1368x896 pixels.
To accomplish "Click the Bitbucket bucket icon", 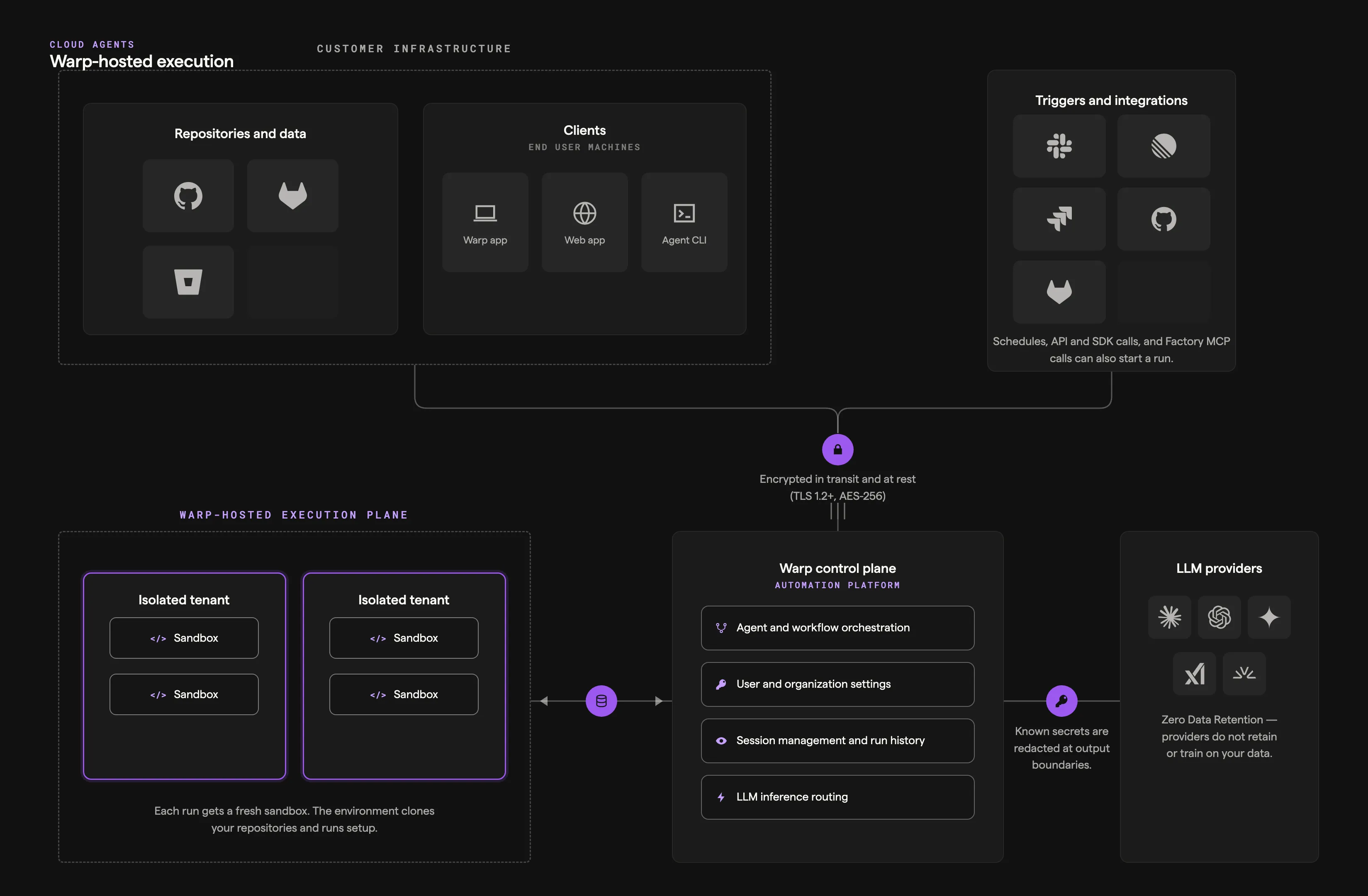I will click(188, 282).
